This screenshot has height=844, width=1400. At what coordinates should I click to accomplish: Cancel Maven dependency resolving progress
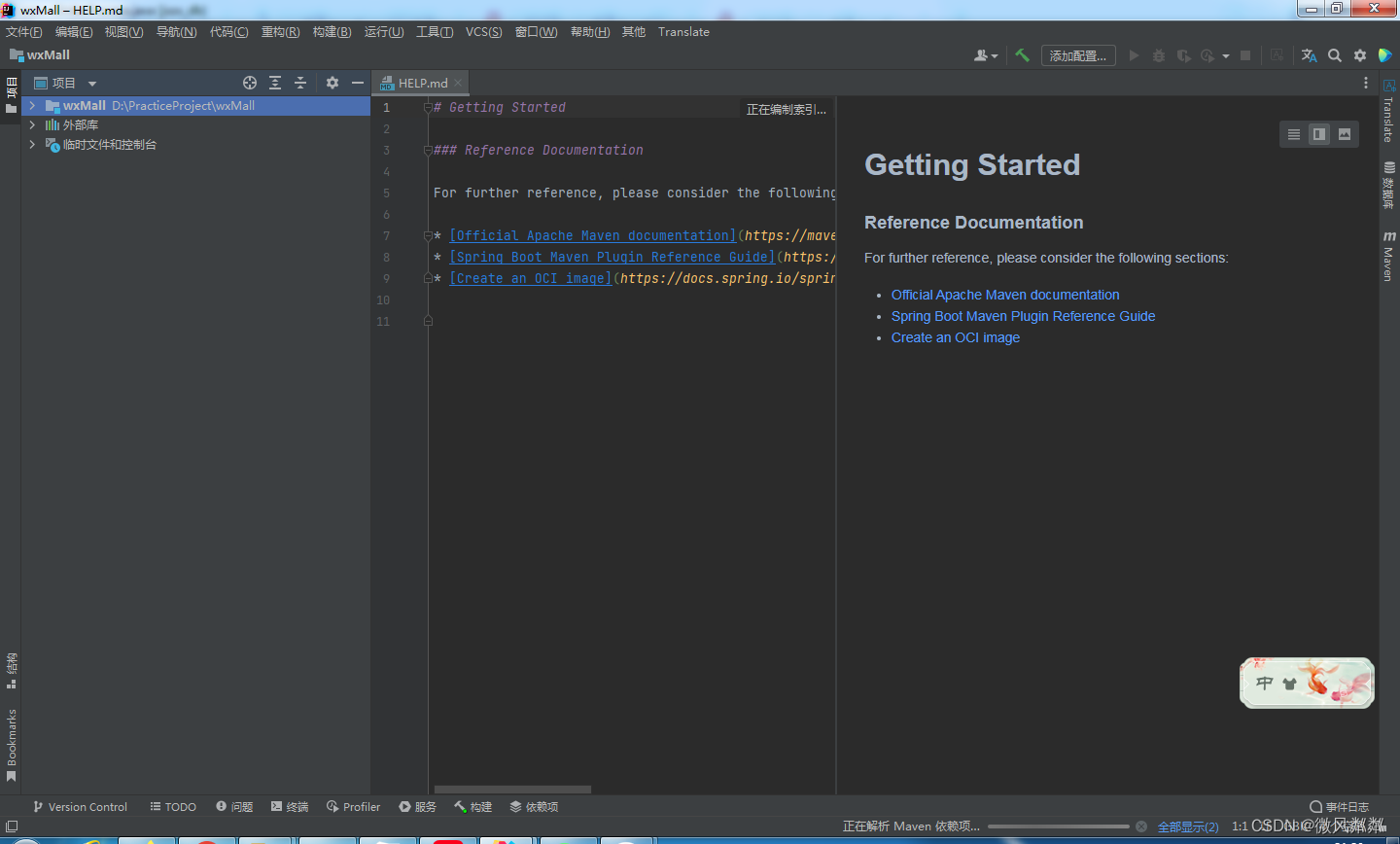click(x=1141, y=826)
